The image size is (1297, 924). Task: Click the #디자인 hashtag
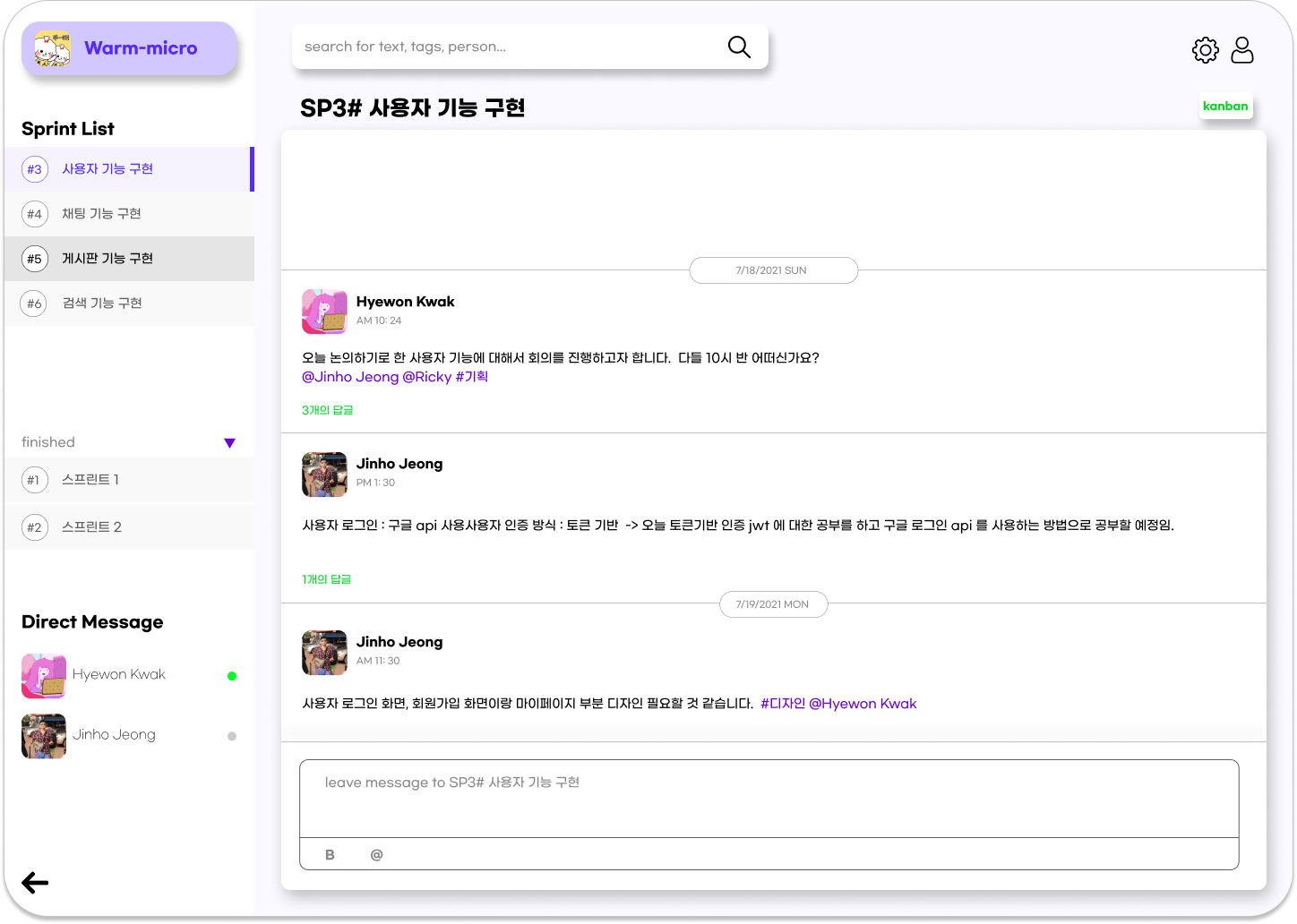pyautogui.click(x=783, y=704)
